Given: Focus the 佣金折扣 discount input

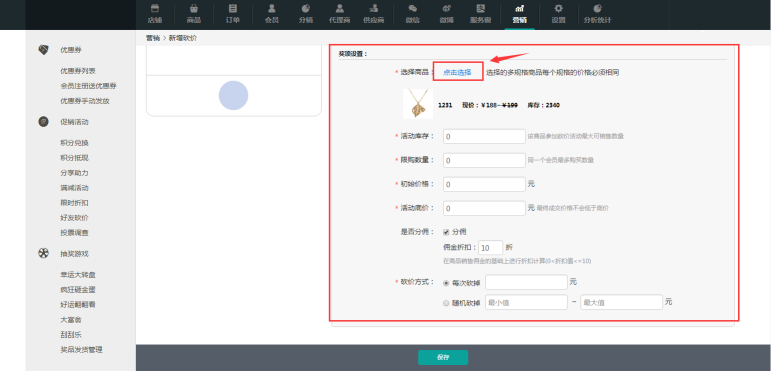Looking at the screenshot, I should pos(491,247).
